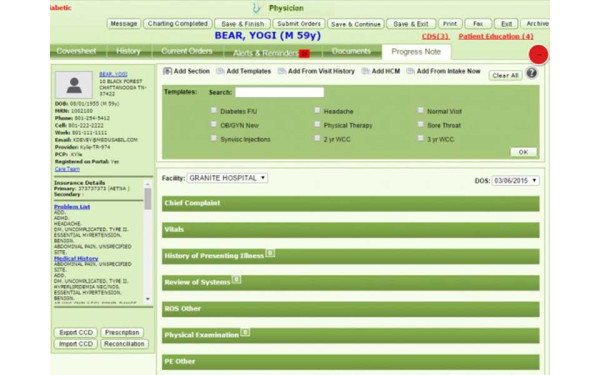The height and width of the screenshot is (375, 600).
Task: Click the Save & Continue button
Action: click(356, 24)
